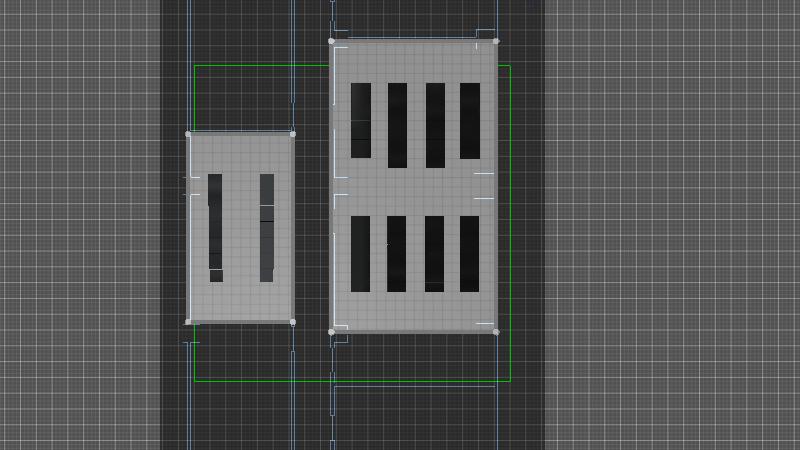Click top-left corner vertex of small panel
Image resolution: width=800 pixels, height=450 pixels.
tap(188, 134)
